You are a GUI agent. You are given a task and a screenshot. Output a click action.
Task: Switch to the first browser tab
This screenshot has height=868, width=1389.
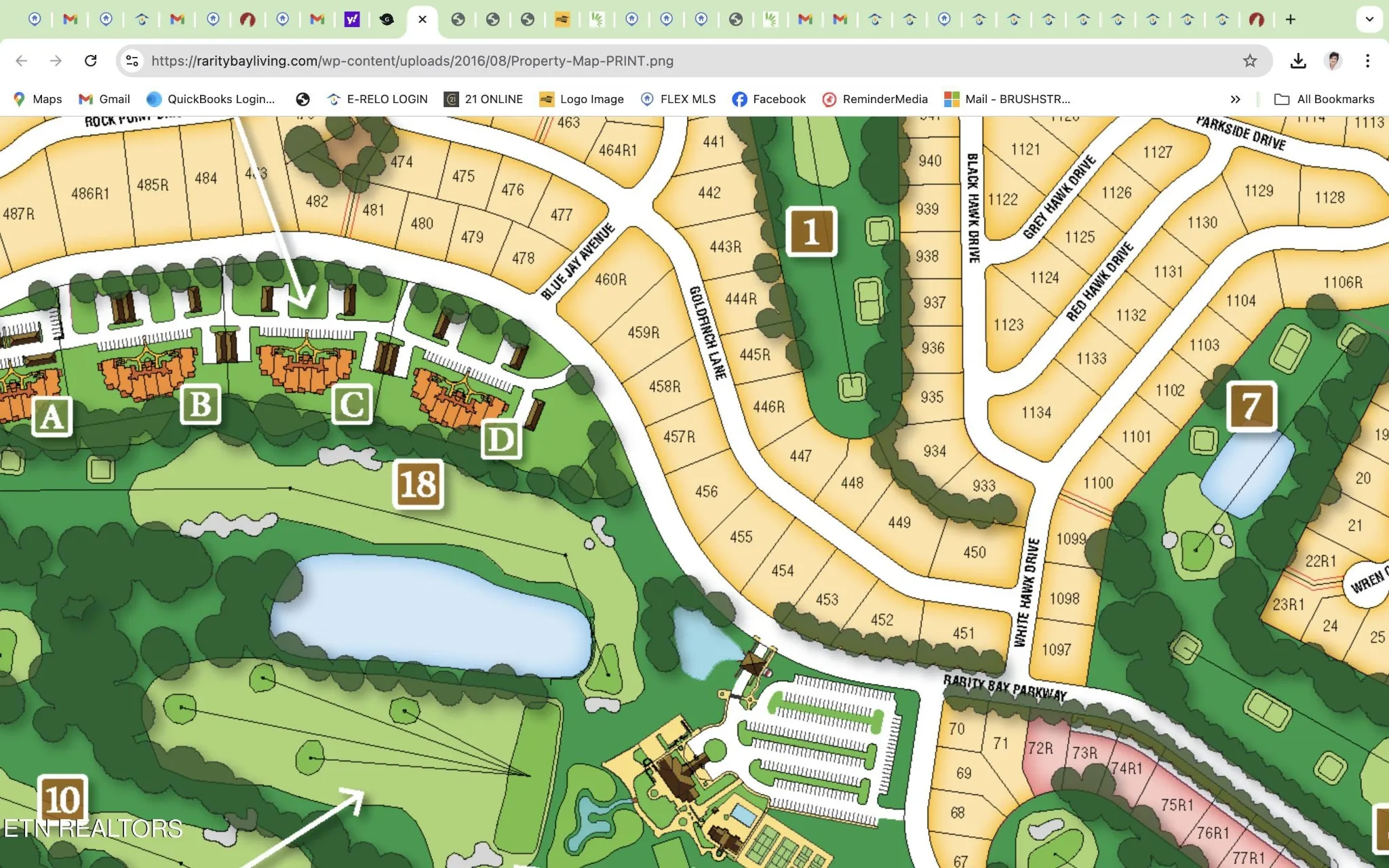[x=35, y=20]
